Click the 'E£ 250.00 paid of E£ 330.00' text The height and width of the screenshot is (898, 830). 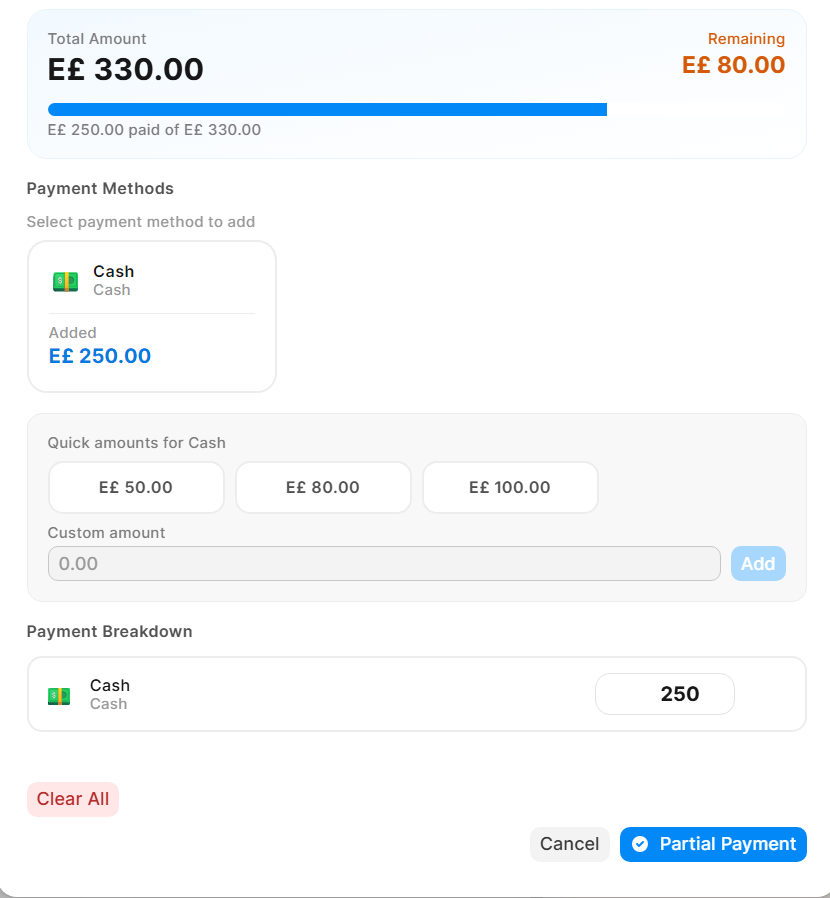click(154, 130)
